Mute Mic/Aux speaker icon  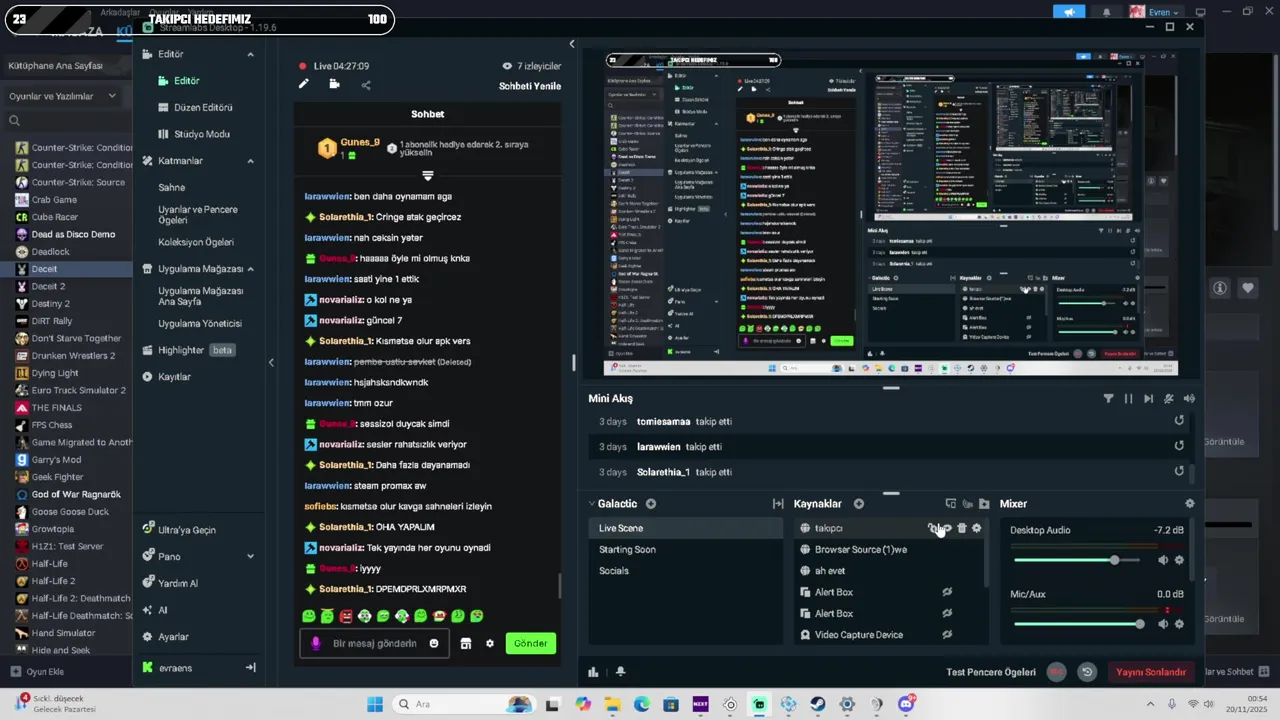1163,624
